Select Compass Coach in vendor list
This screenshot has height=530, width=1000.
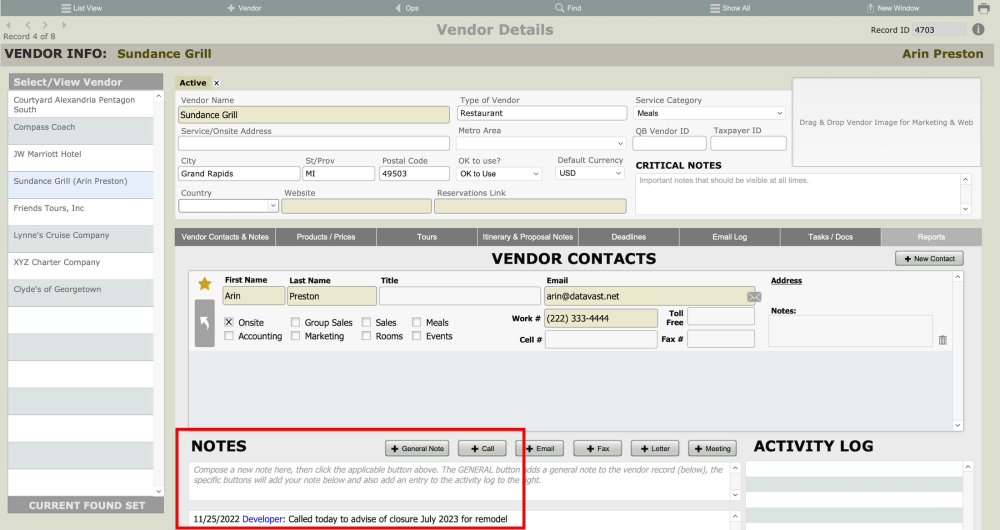point(81,131)
